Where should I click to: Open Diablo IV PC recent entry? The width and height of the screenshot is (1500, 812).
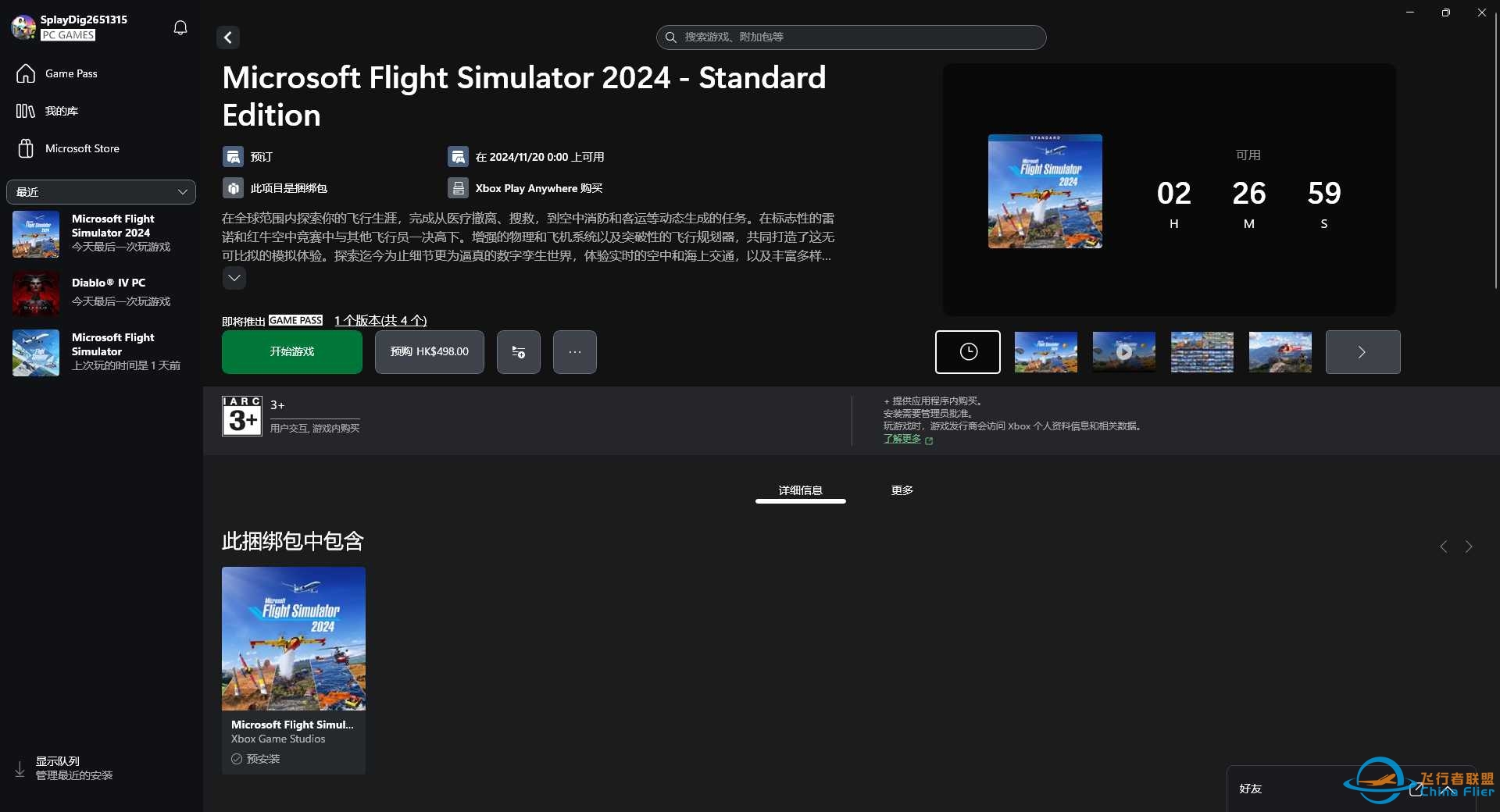[100, 293]
